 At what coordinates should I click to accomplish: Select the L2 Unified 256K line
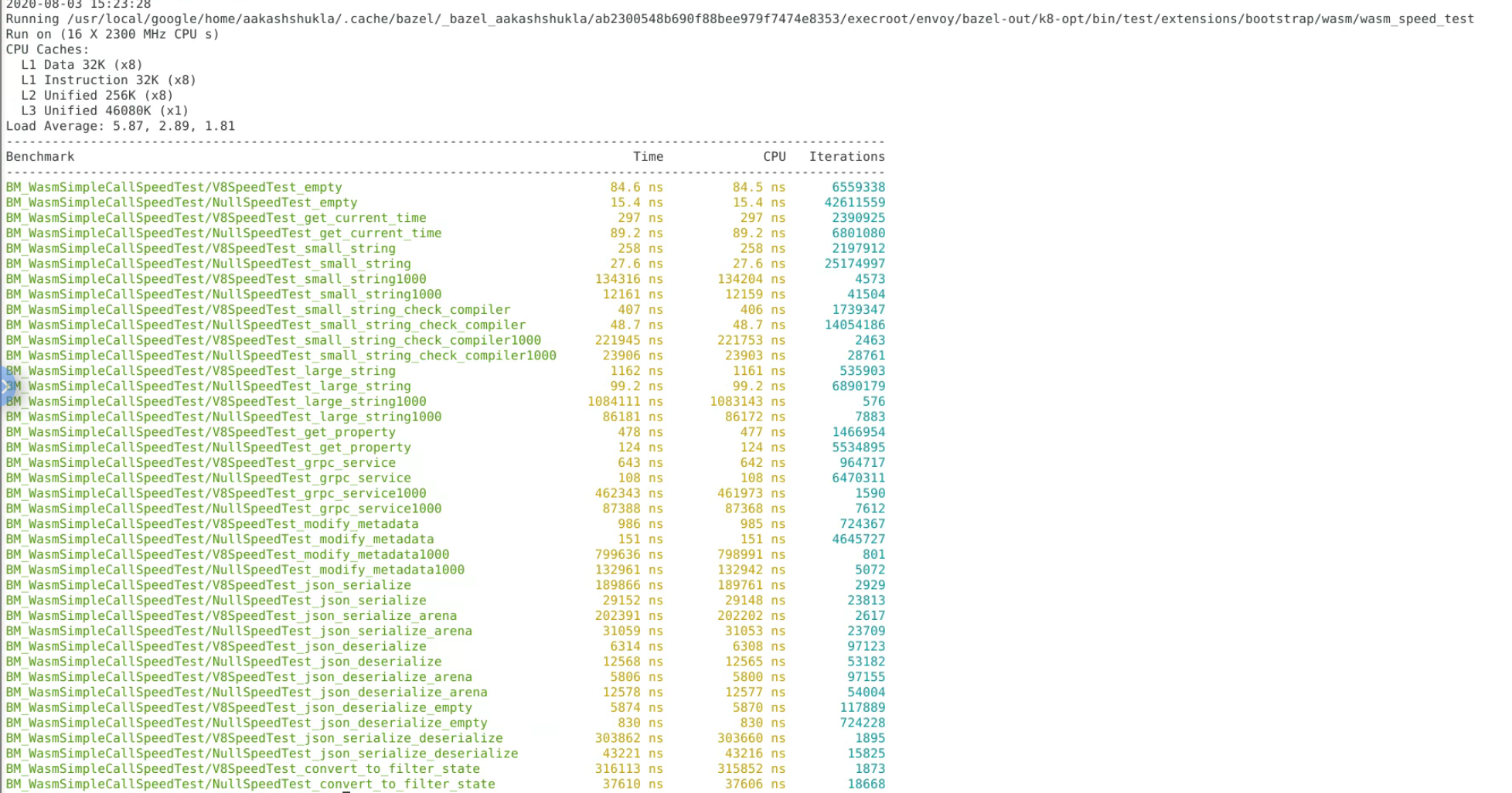pos(97,95)
